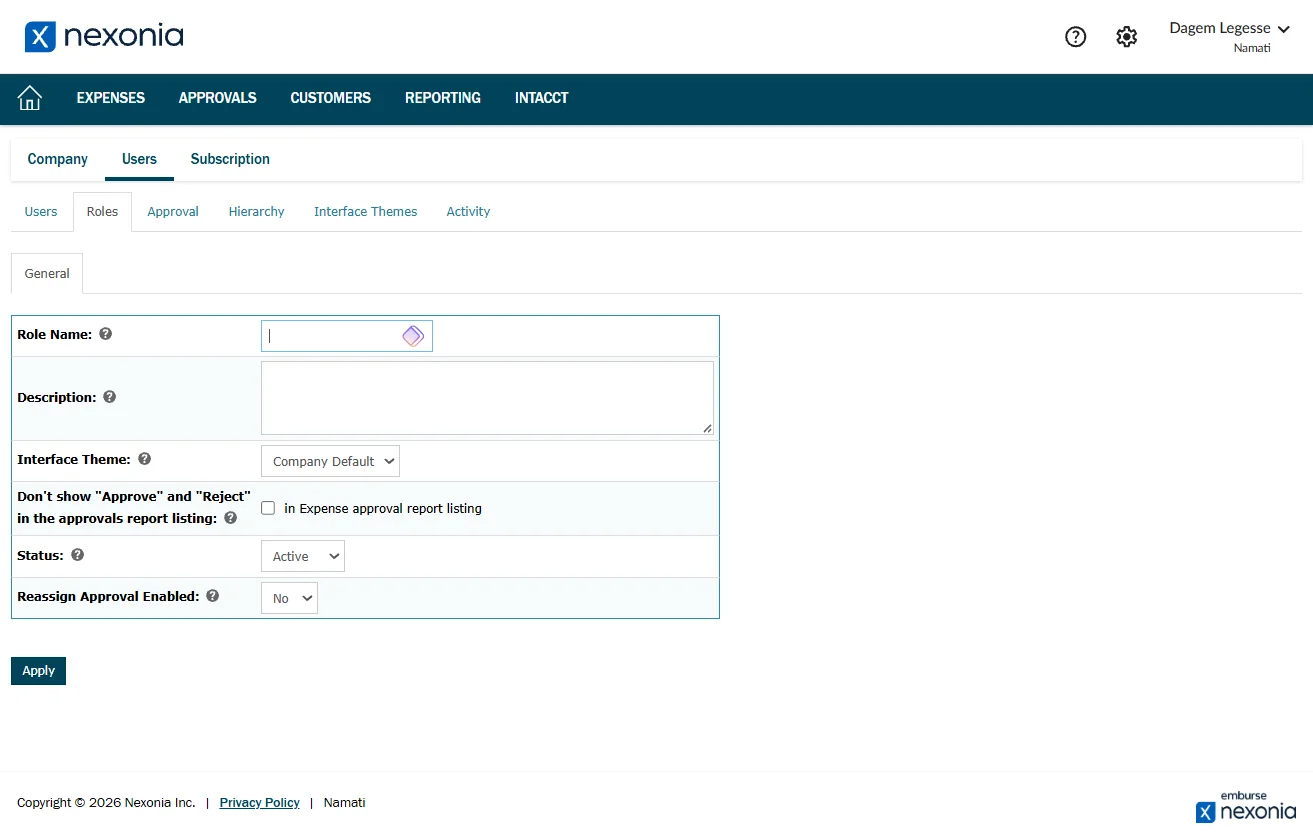Switch to the Company tab
The height and width of the screenshot is (835, 1313).
[58, 159]
